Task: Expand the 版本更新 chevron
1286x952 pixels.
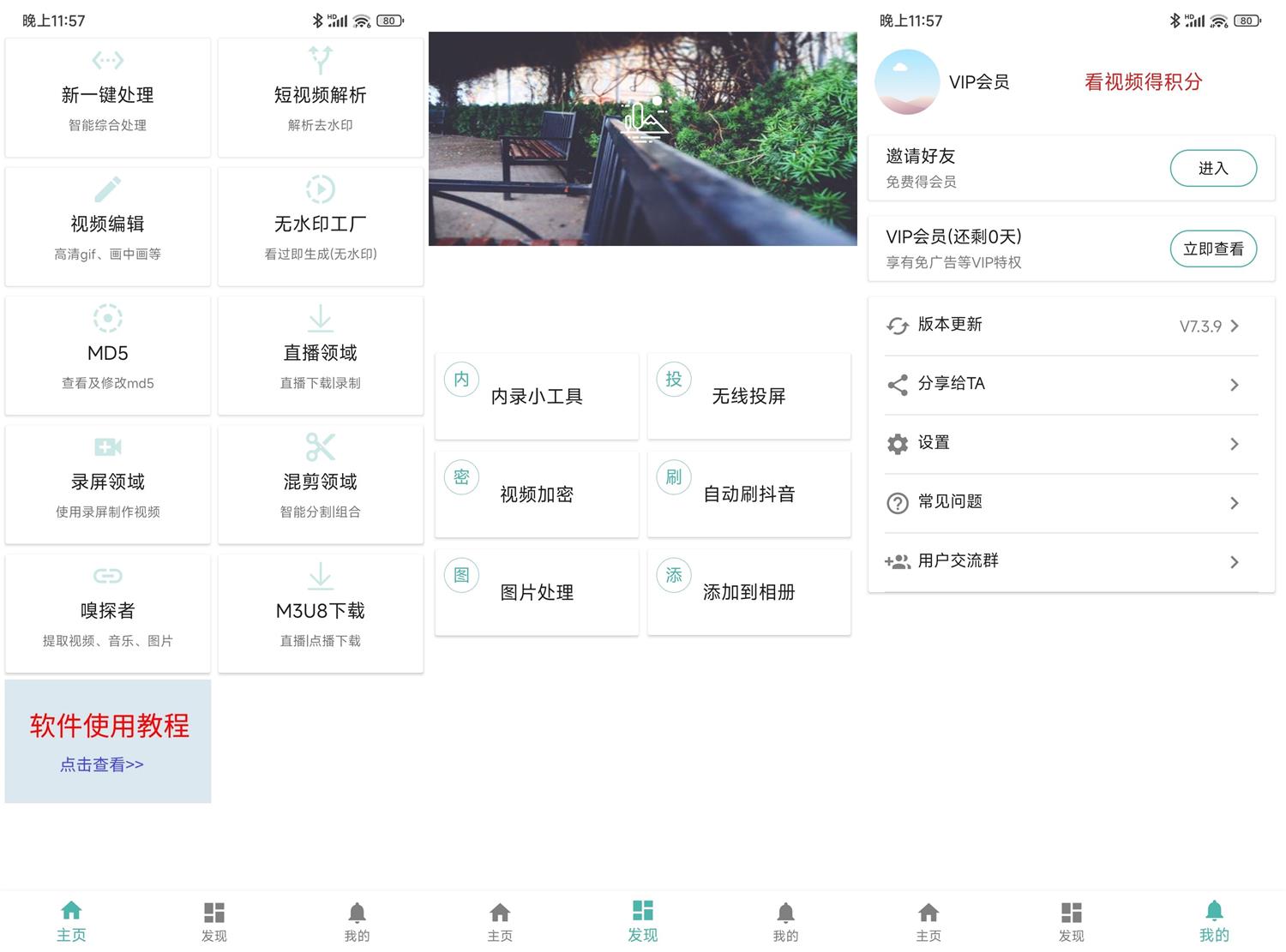Action: coord(1235,326)
